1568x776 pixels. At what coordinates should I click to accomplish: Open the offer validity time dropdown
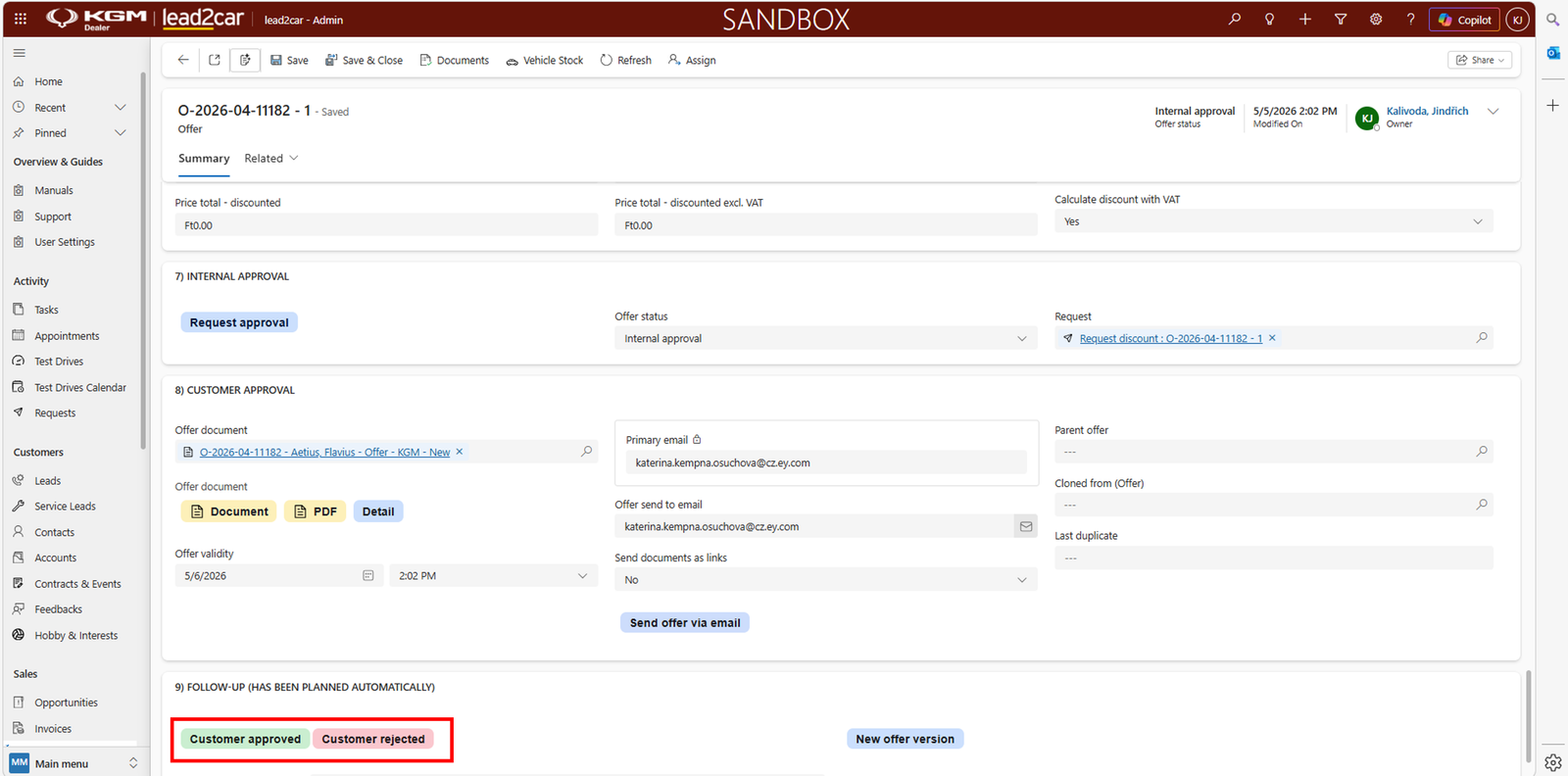coord(493,575)
